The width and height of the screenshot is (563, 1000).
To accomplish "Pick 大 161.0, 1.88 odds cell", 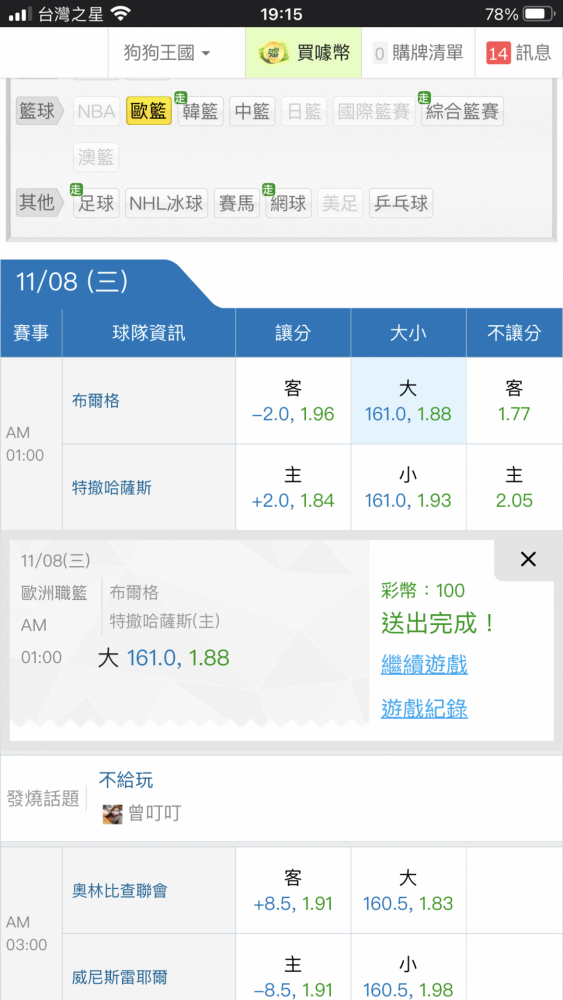I will pos(408,401).
